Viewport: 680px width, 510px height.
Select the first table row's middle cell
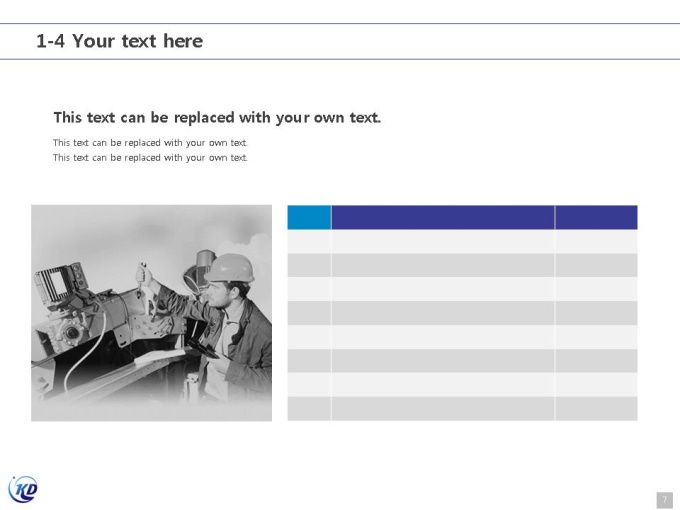point(443,242)
